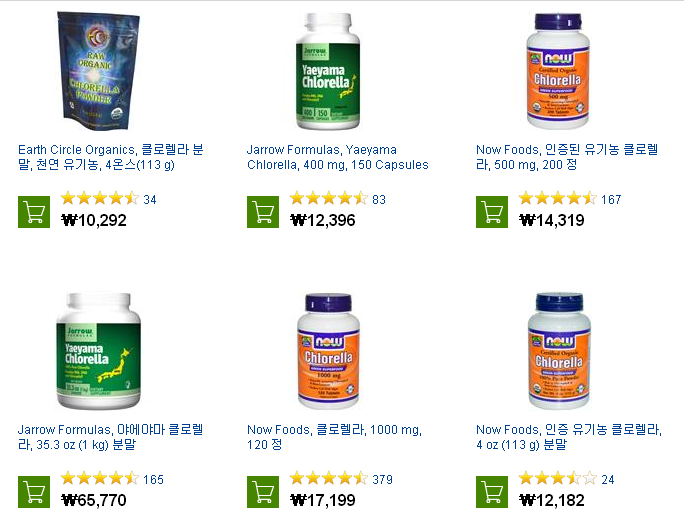Add Now Foods 500 mg 200-tablet chlorella to cart
This screenshot has width=684, height=532.
tap(492, 212)
